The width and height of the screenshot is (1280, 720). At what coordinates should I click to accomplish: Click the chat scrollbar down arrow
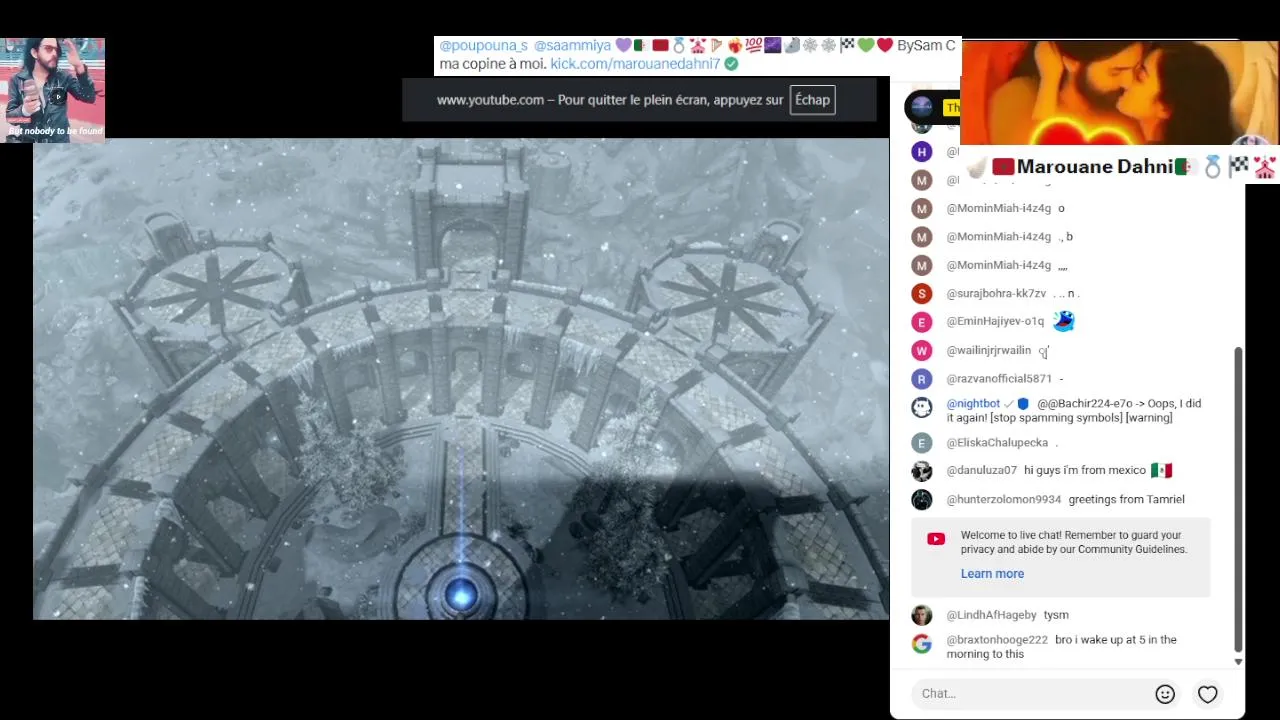click(x=1238, y=662)
